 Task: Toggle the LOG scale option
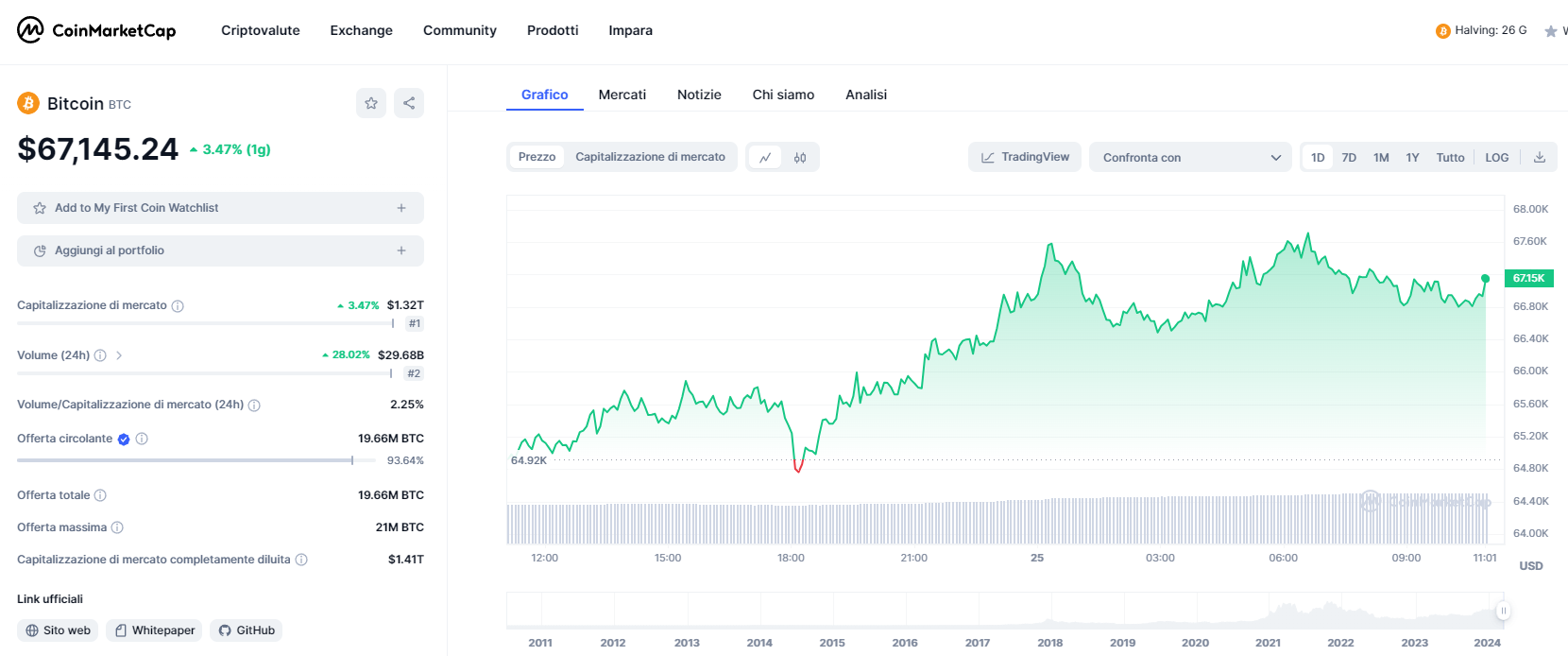tap(1496, 158)
